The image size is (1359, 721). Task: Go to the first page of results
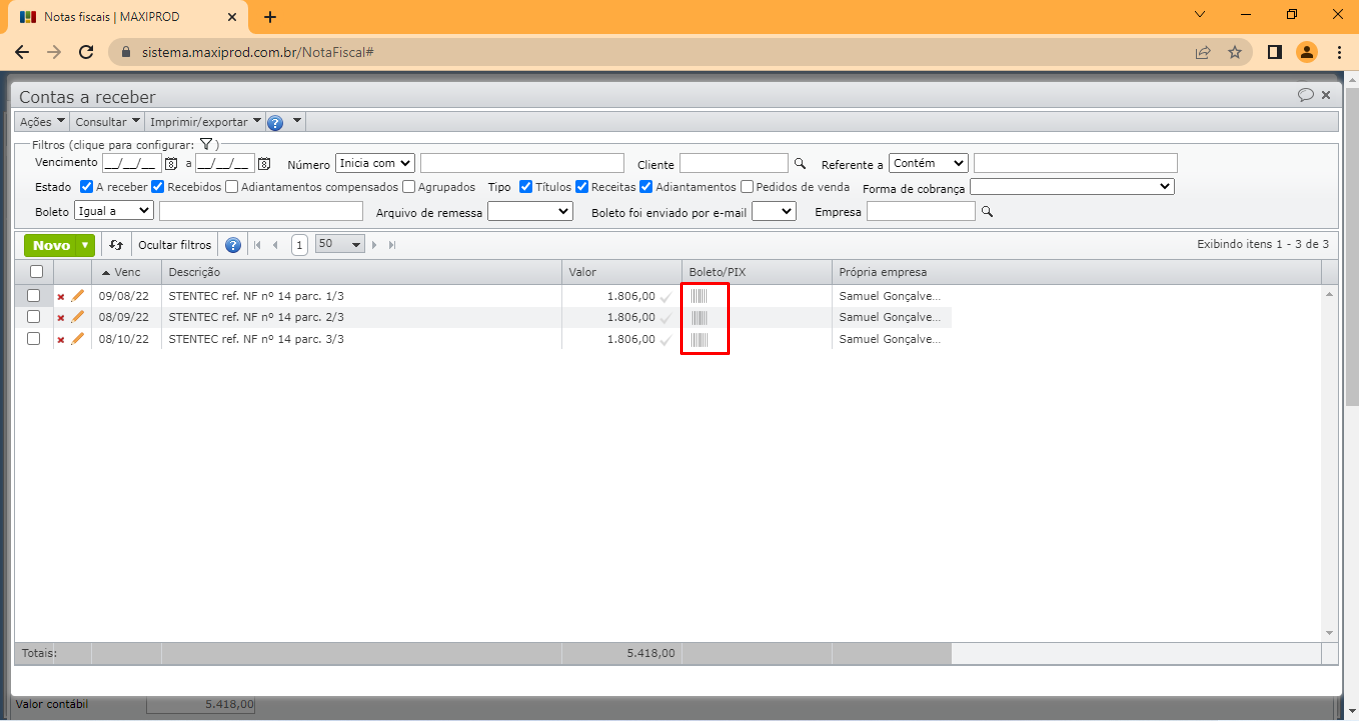[x=257, y=245]
